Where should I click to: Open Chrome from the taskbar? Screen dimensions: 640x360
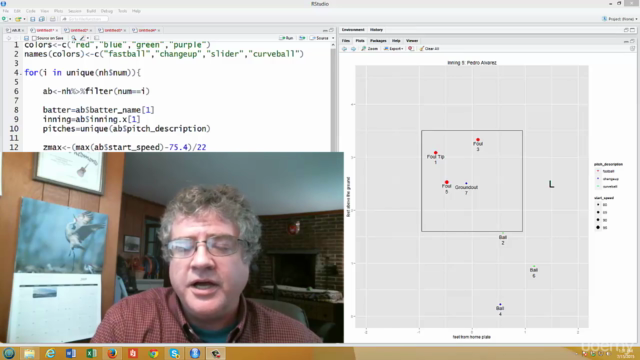tap(154, 353)
